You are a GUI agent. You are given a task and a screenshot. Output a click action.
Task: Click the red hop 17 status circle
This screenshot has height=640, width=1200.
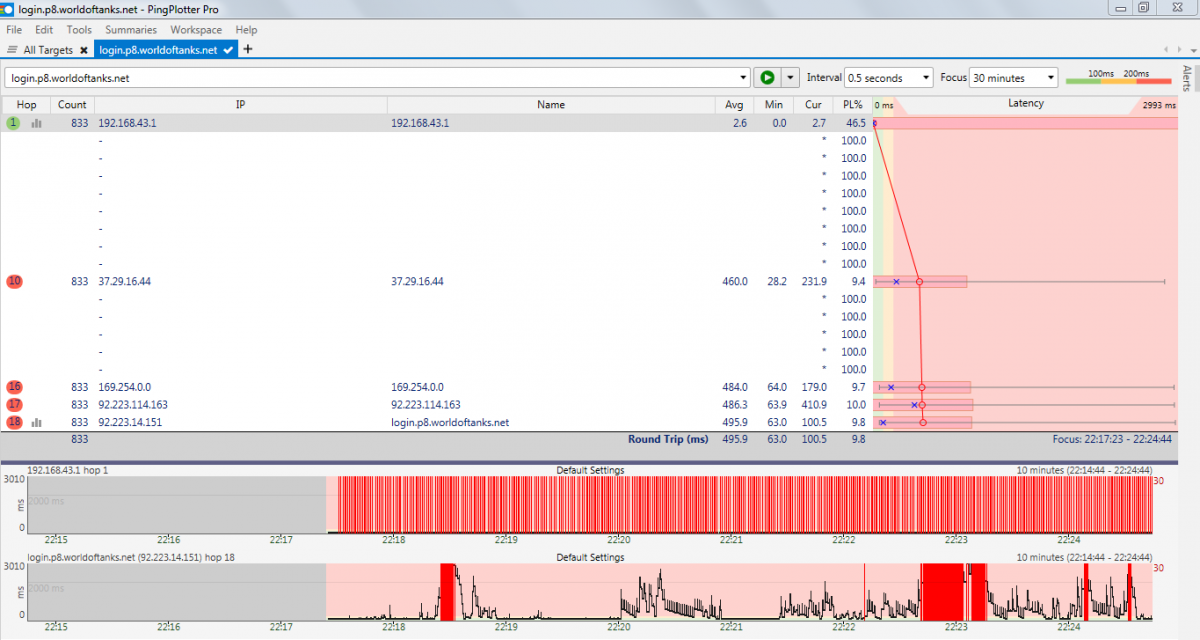click(14, 405)
